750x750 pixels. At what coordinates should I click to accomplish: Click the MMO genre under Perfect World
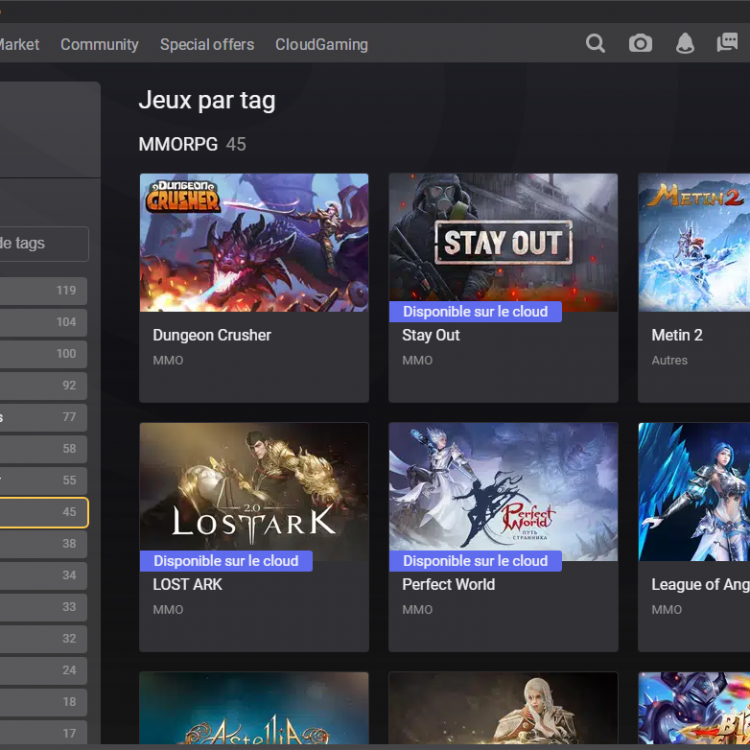(417, 609)
